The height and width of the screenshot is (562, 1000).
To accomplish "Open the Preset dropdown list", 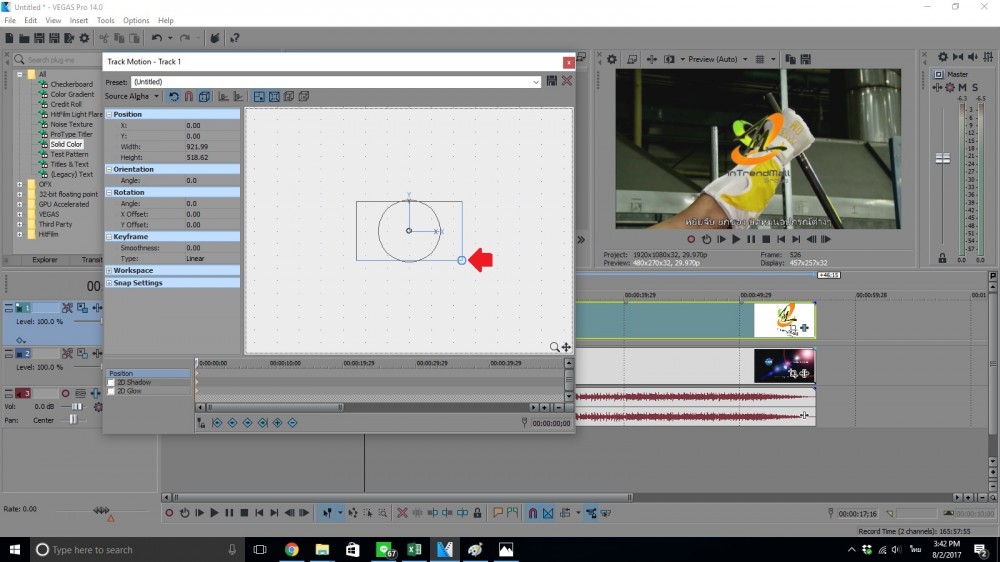I will click(x=536, y=82).
